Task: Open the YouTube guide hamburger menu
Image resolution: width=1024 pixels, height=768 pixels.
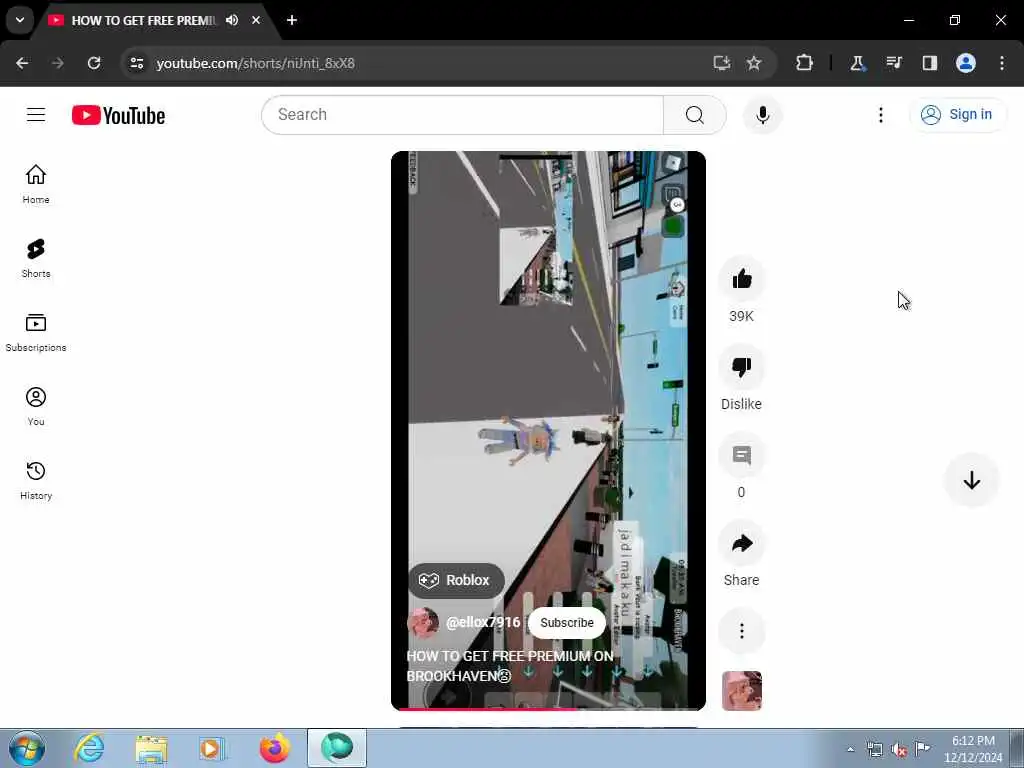Action: tap(36, 115)
